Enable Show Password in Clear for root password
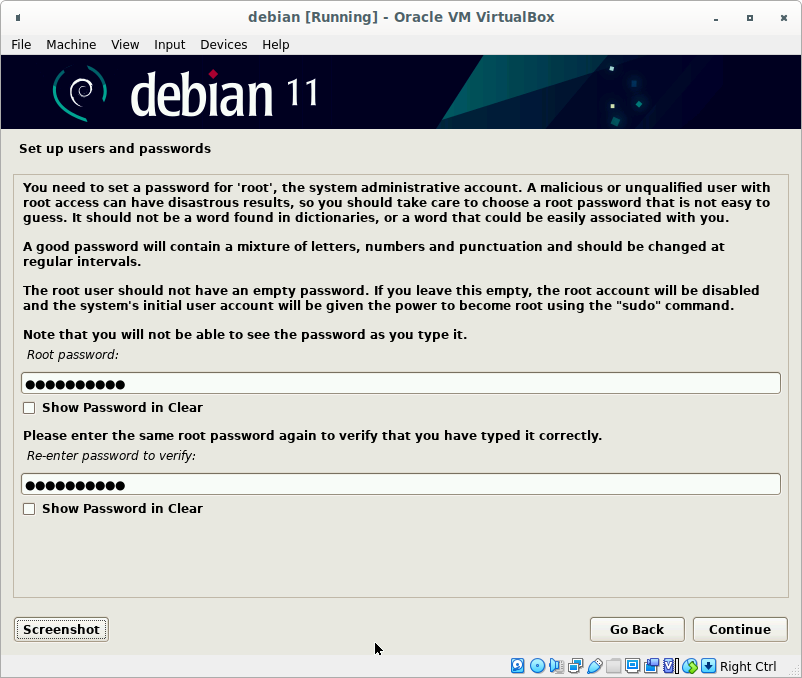The height and width of the screenshot is (678, 802). (x=29, y=408)
